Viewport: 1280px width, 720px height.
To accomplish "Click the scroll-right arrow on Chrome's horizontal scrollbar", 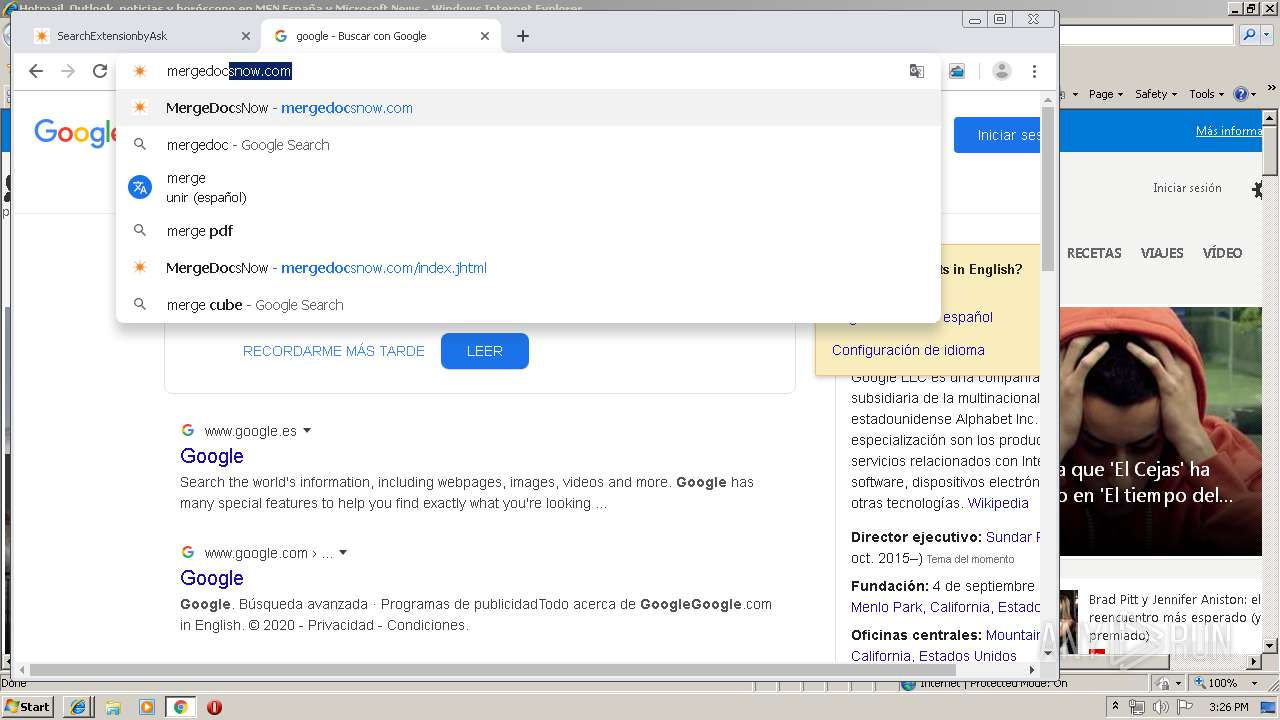I will (1032, 670).
